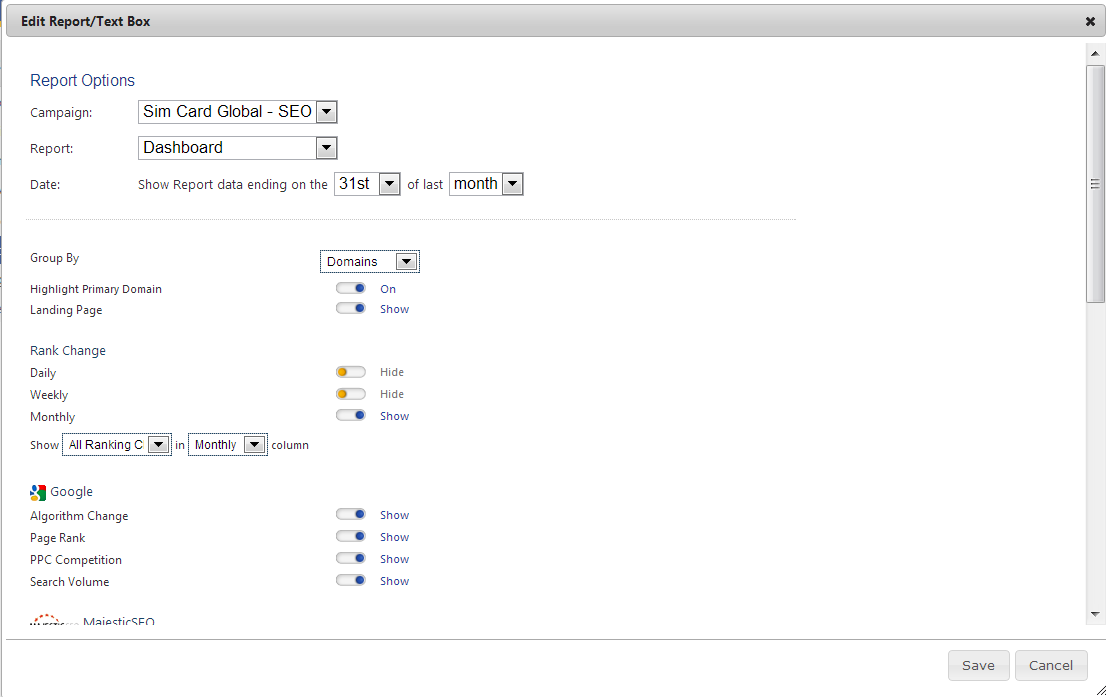The image size is (1106, 697).
Task: Click the Google logo icon
Action: click(38, 492)
